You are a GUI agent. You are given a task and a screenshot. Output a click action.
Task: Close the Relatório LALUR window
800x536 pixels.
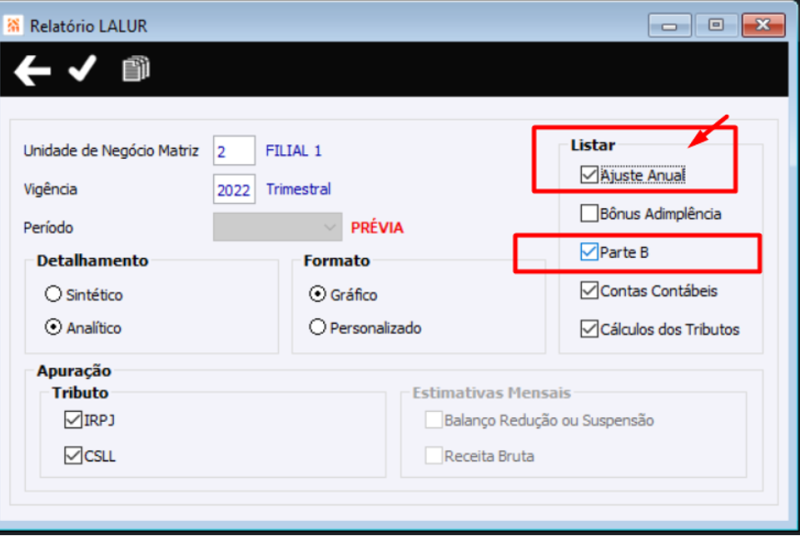point(763,25)
